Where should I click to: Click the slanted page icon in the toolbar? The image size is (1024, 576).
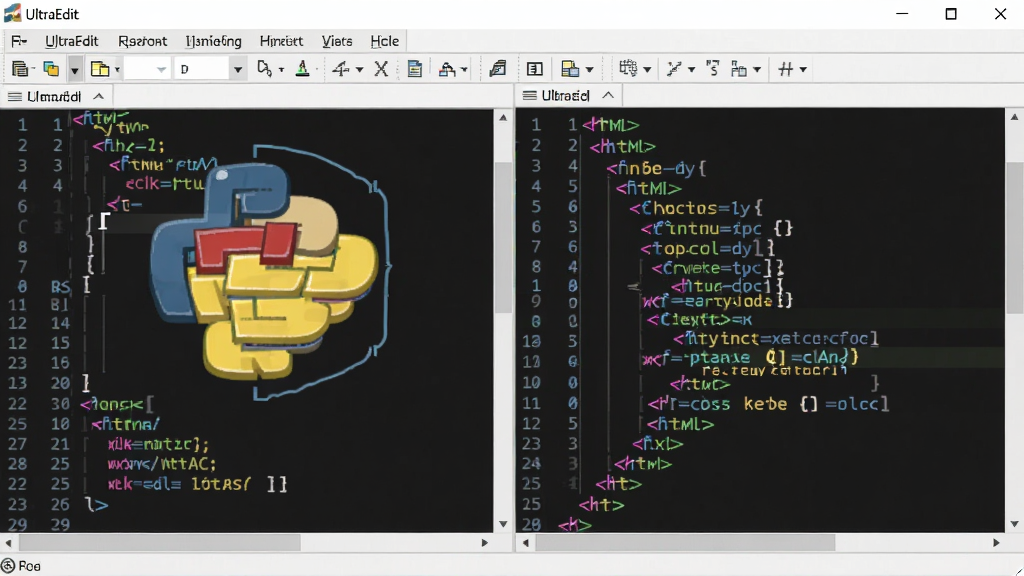point(498,69)
